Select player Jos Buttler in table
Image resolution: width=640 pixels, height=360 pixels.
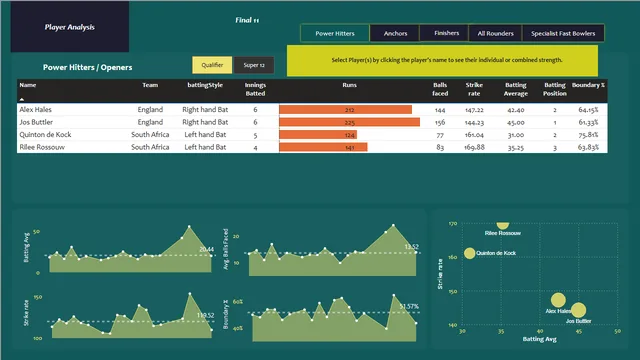(36, 122)
